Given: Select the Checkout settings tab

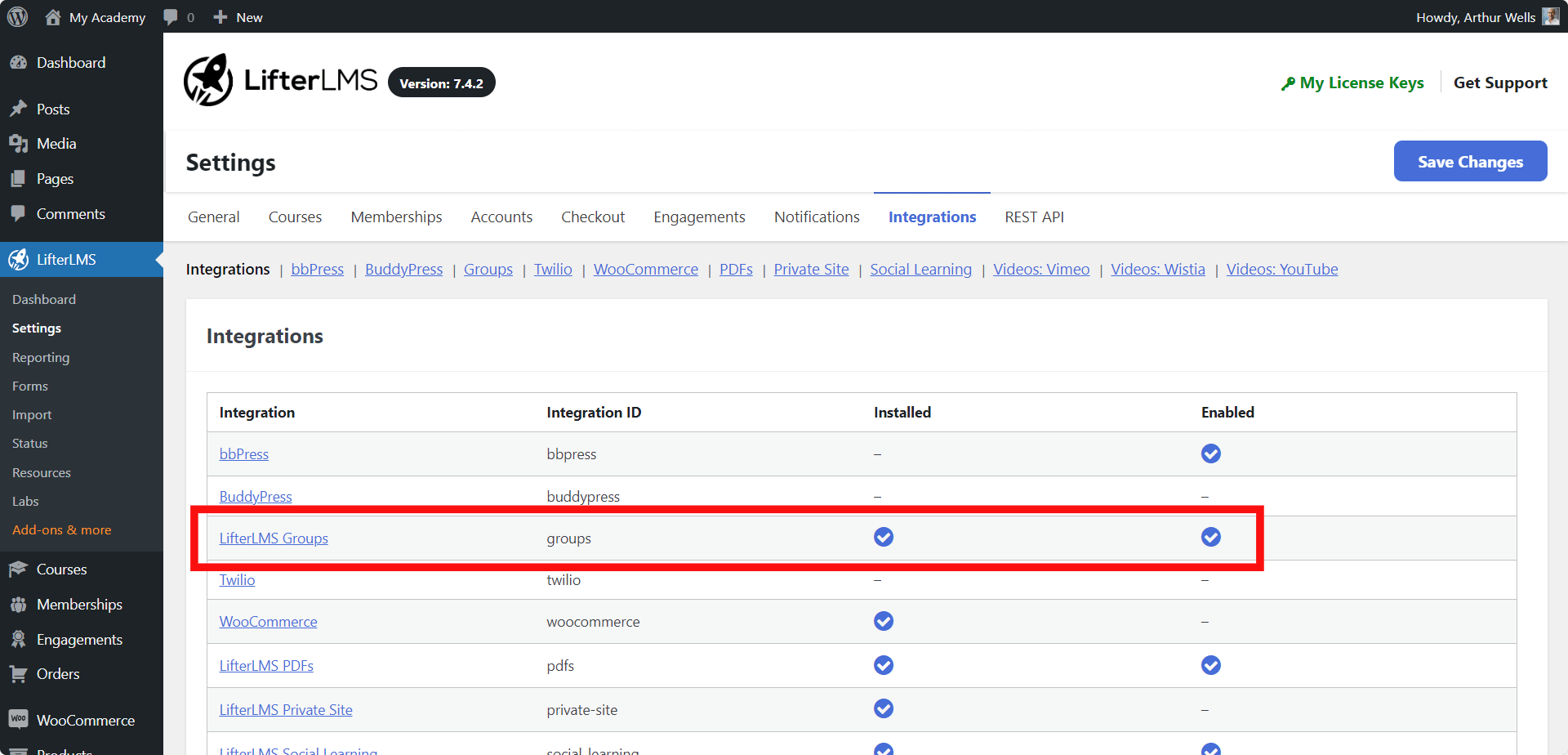Looking at the screenshot, I should coord(593,217).
